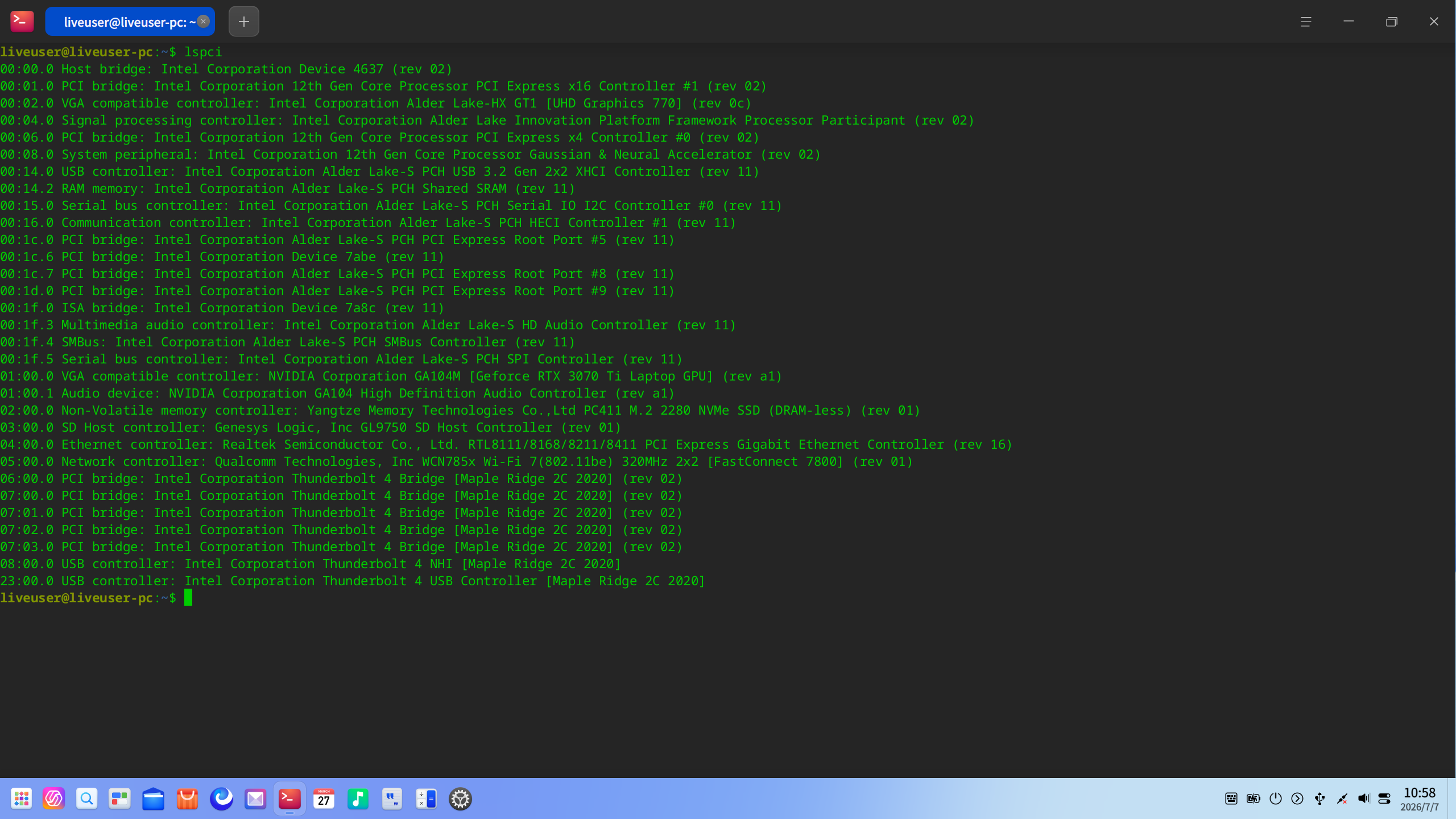Open system settings gear in the dock

click(x=460, y=799)
